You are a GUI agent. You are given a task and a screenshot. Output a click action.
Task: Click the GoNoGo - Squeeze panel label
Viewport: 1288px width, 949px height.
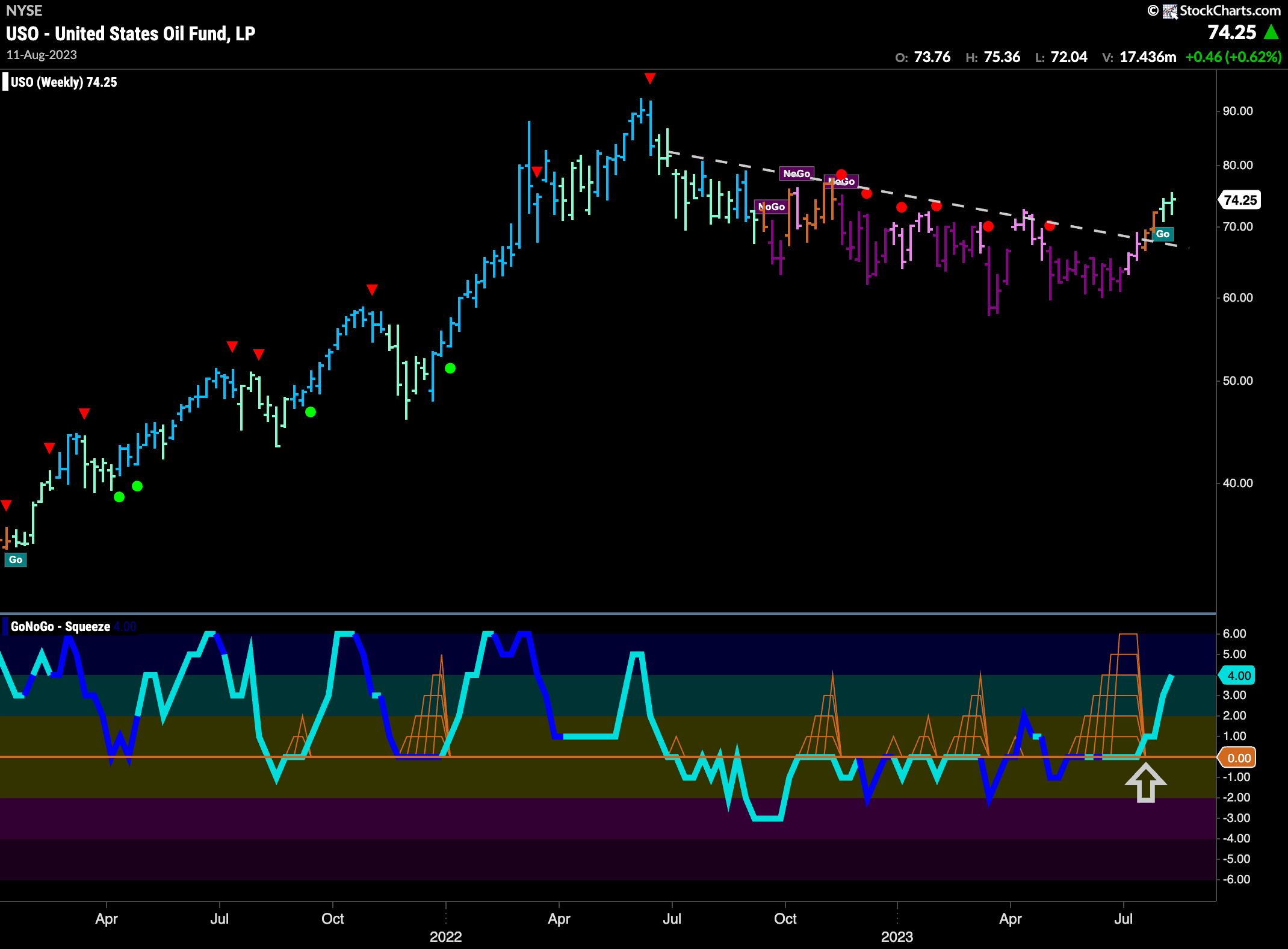click(60, 626)
